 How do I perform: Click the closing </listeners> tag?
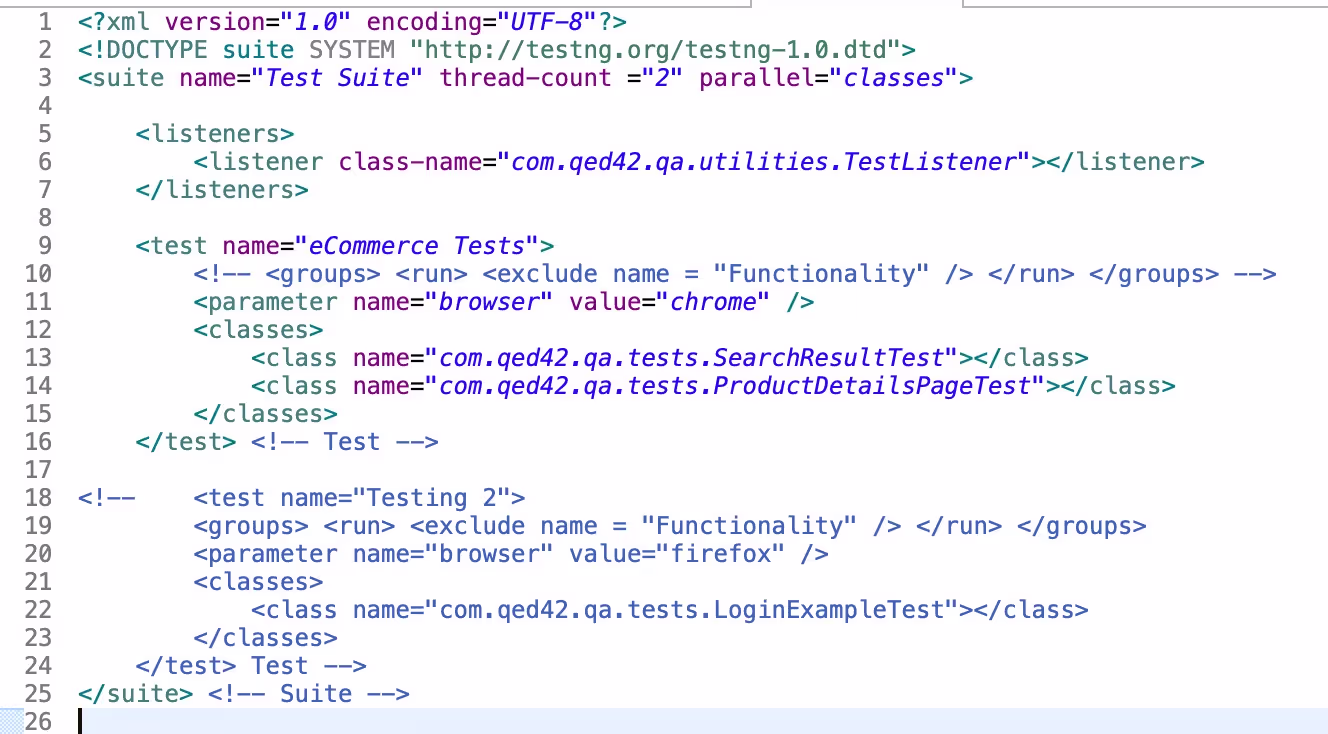click(222, 189)
